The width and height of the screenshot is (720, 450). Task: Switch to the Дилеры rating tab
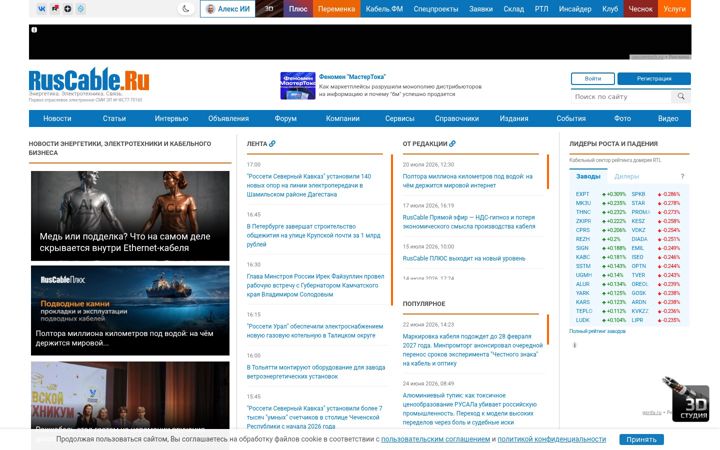point(626,176)
